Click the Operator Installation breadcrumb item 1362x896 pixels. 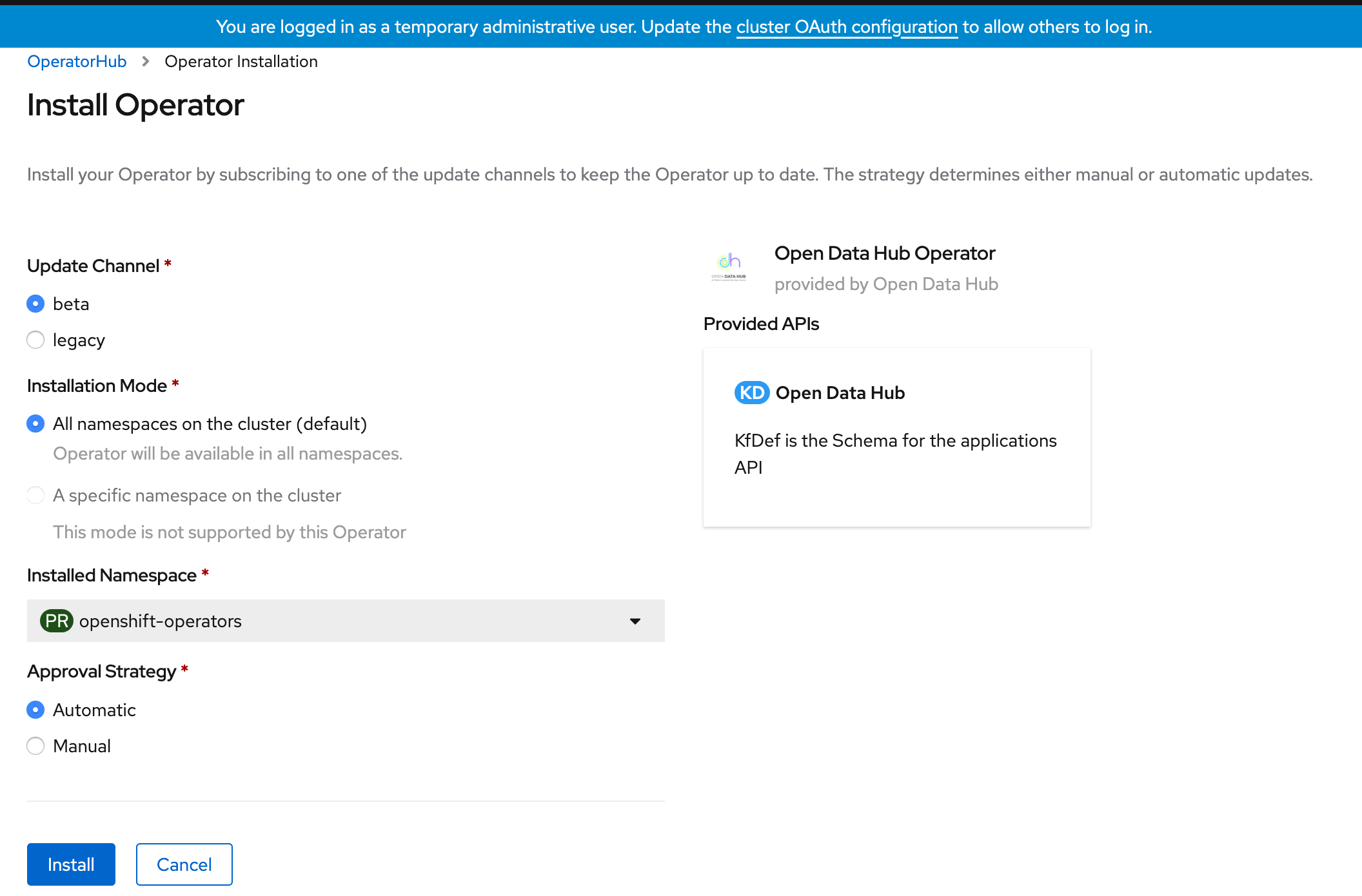[241, 61]
